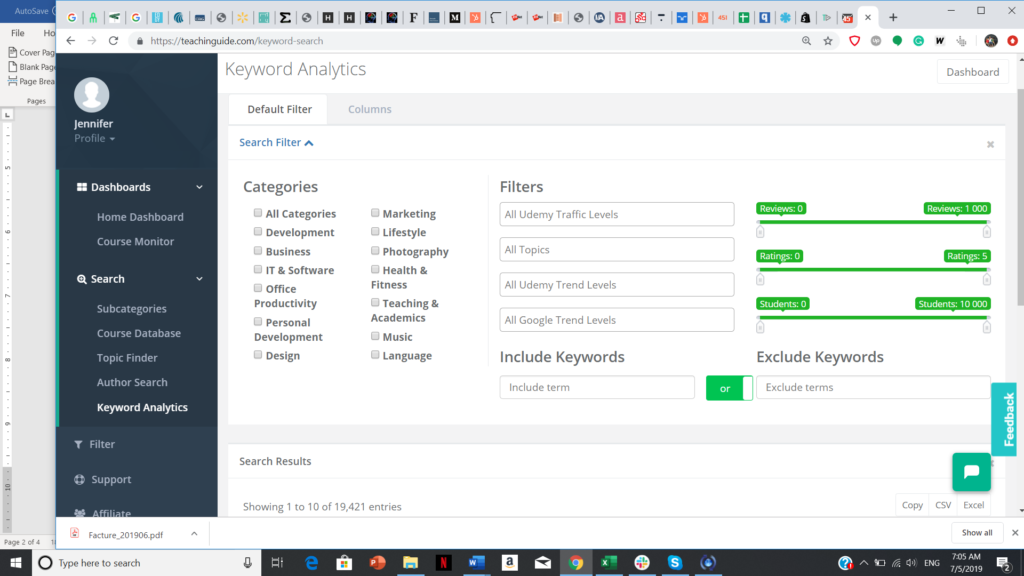Click the Dashboard button top right
The width and height of the screenshot is (1024, 576).
[x=972, y=72]
